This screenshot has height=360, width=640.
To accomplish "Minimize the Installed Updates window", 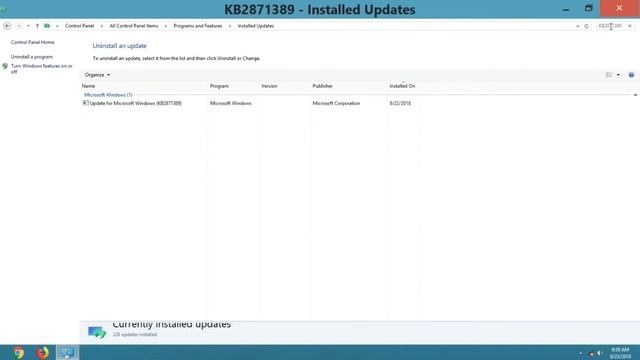I will tap(566, 9).
